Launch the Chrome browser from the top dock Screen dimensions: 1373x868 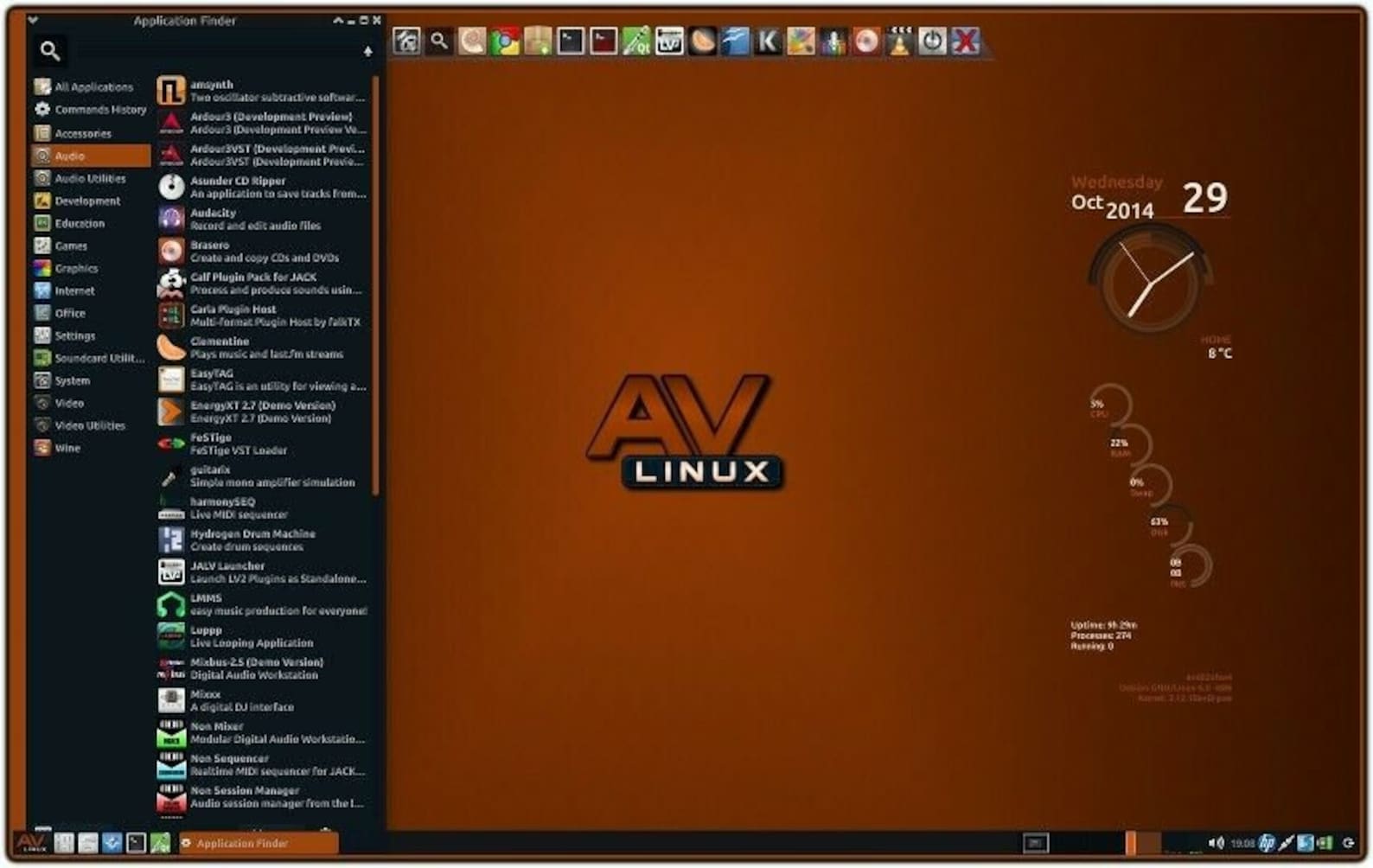[x=505, y=41]
